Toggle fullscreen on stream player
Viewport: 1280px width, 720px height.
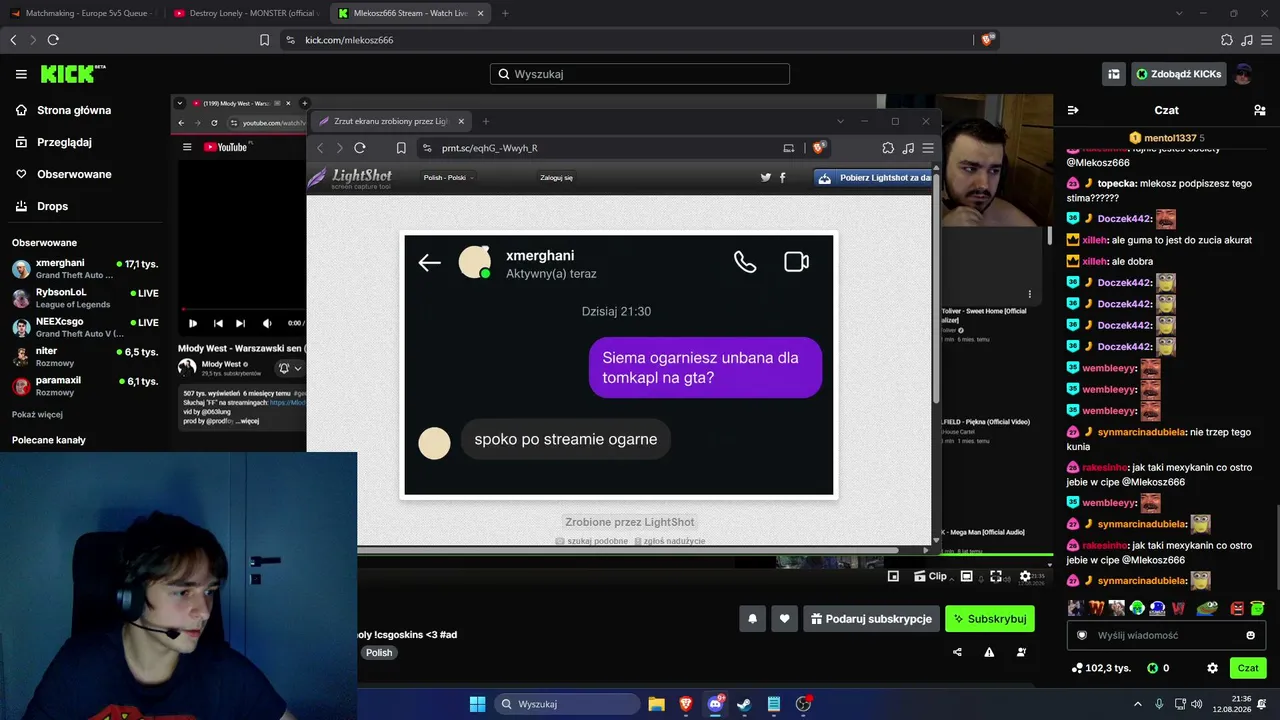[x=995, y=576]
